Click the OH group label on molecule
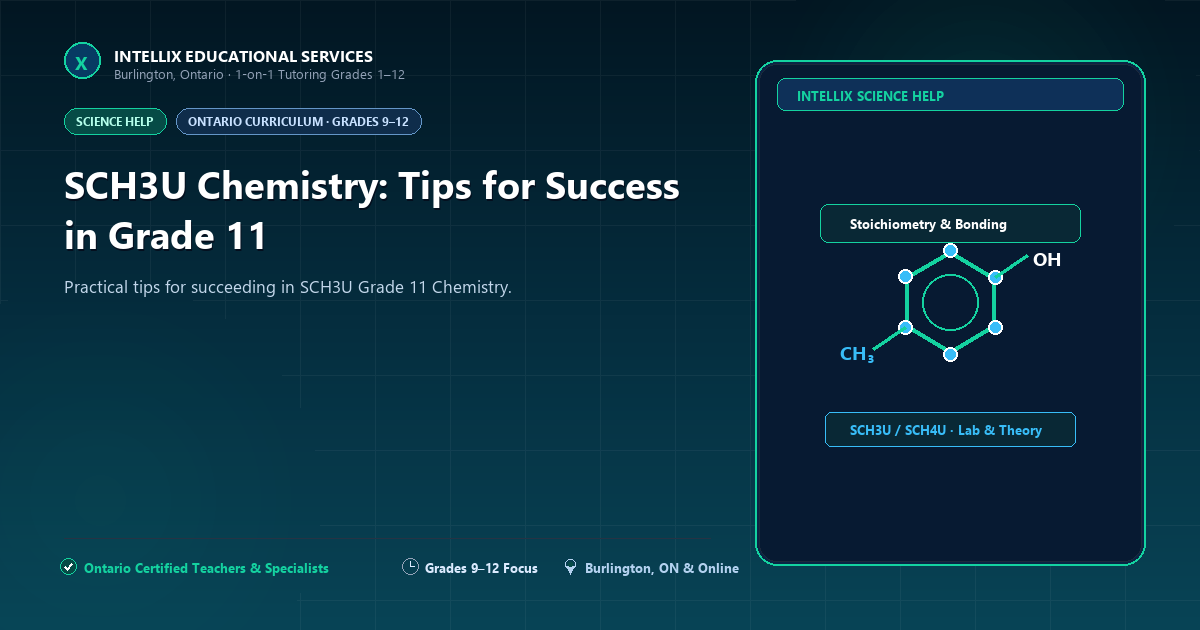The image size is (1200, 630). (x=1046, y=260)
